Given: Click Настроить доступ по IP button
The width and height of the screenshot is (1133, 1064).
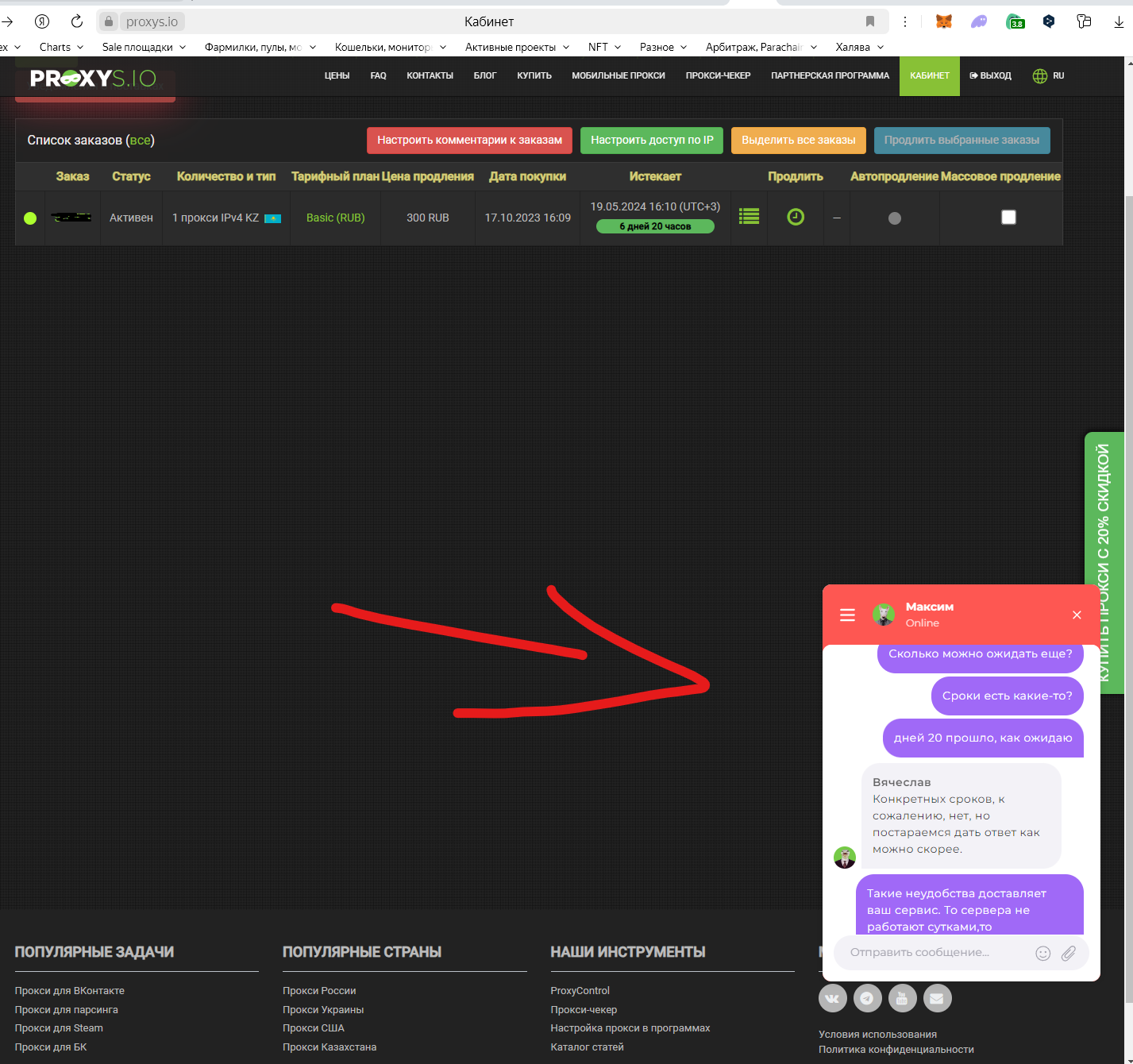Looking at the screenshot, I should point(652,141).
